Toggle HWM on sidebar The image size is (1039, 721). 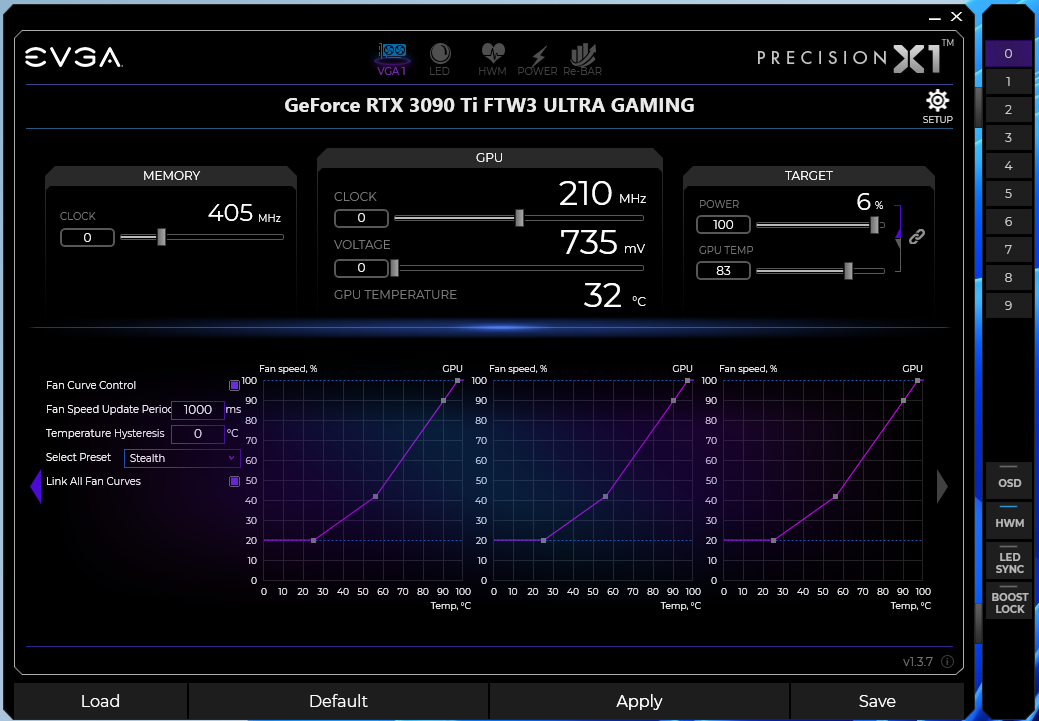pos(1009,519)
